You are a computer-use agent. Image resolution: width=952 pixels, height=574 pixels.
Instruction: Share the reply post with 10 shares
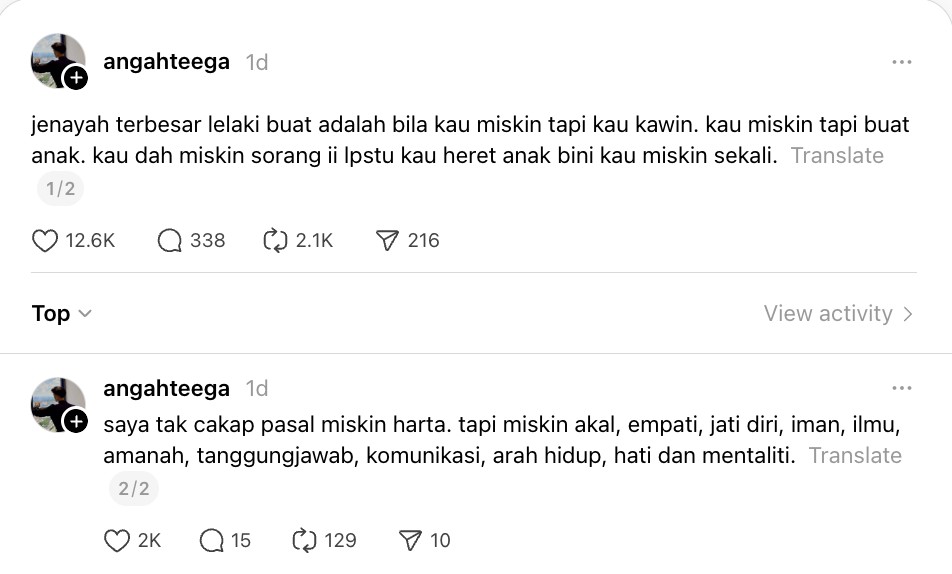[x=410, y=541]
